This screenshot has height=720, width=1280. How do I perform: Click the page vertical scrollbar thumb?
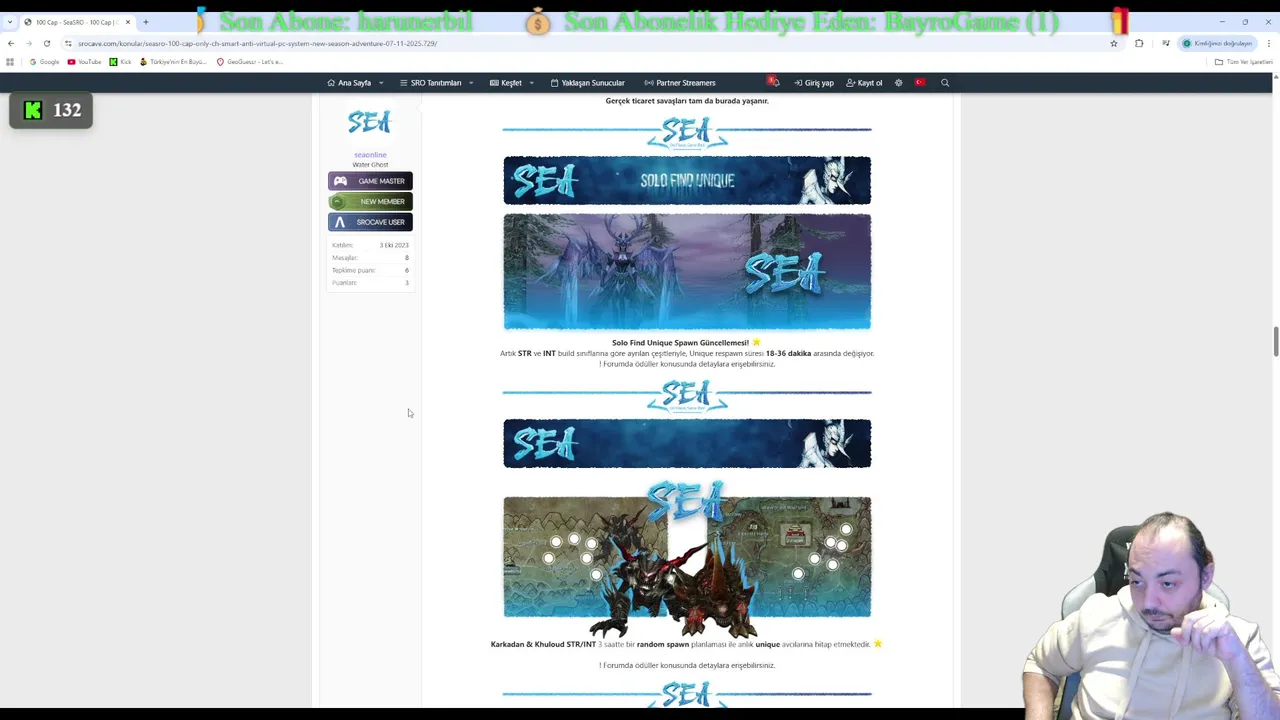[1275, 340]
